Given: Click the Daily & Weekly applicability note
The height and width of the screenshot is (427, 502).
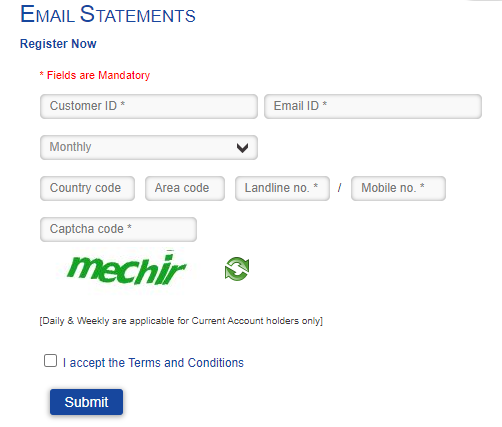Looking at the screenshot, I should pyautogui.click(x=181, y=321).
